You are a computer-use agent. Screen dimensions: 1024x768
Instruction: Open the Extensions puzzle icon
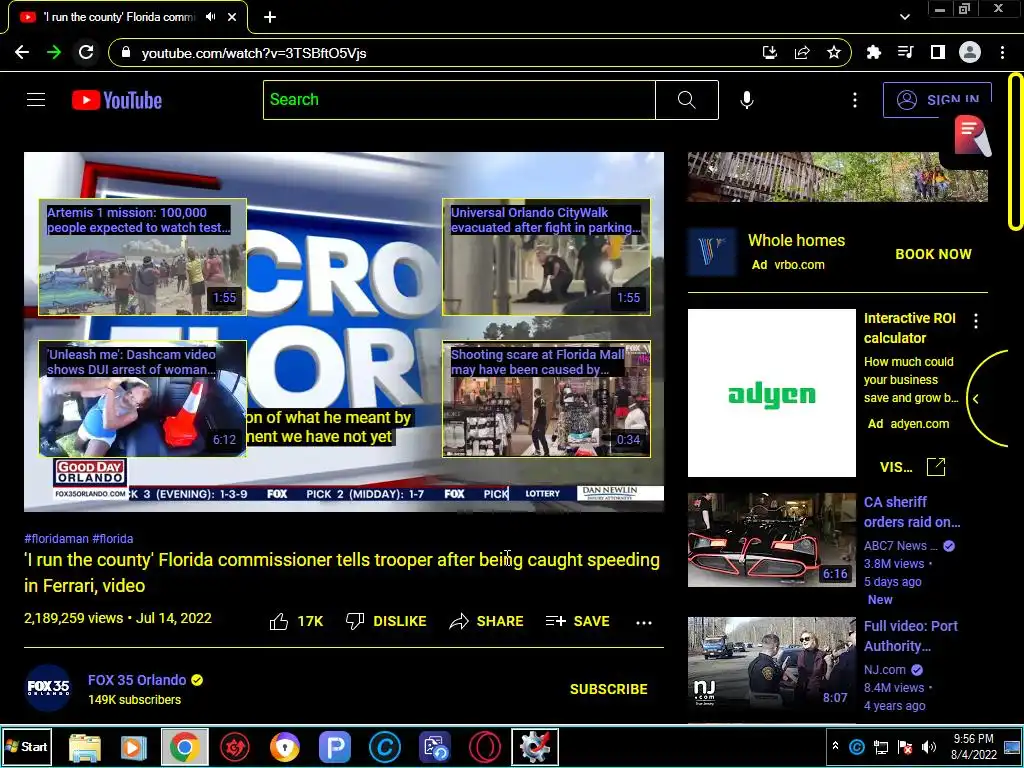coord(874,53)
